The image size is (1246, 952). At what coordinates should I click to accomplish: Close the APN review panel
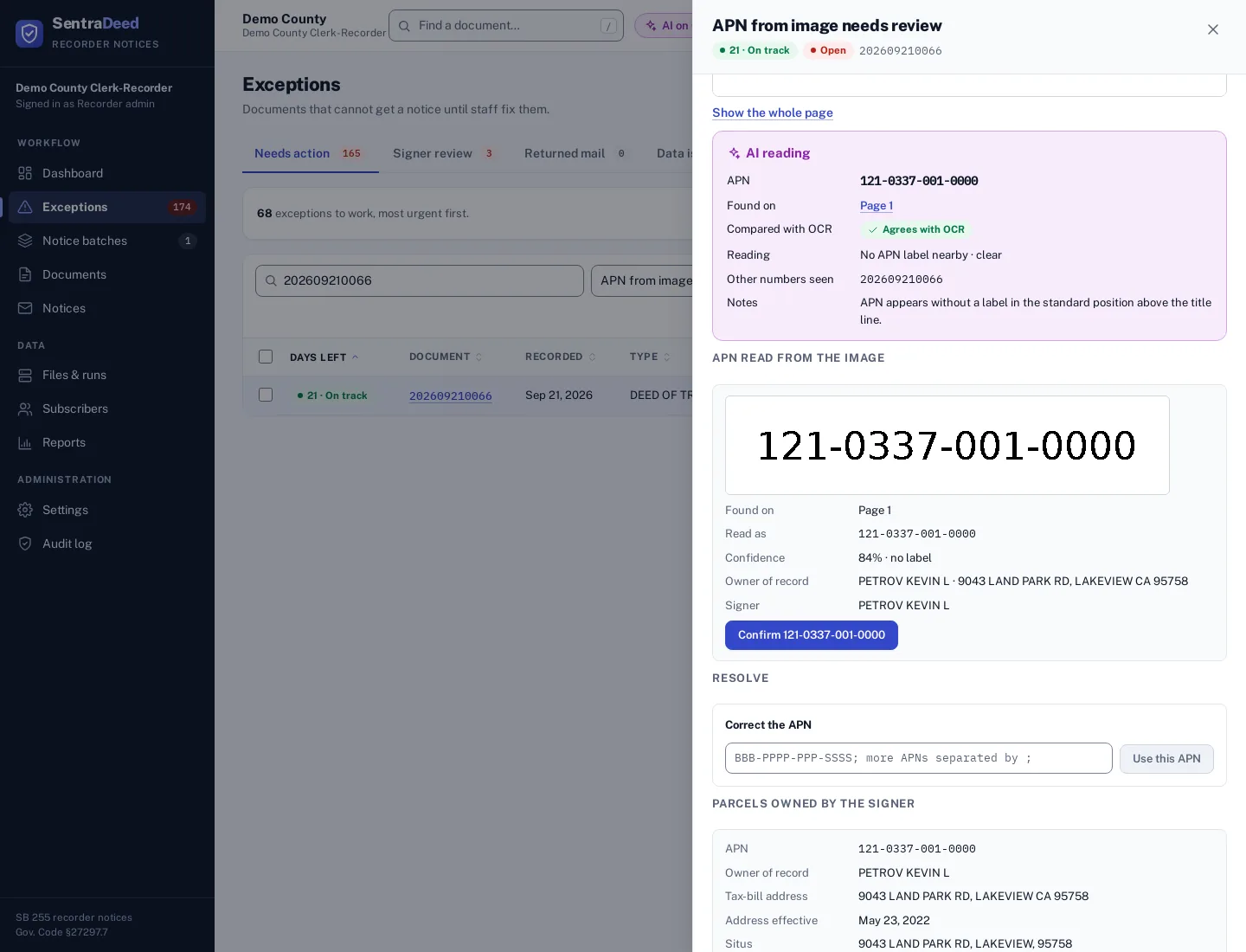pyautogui.click(x=1213, y=29)
